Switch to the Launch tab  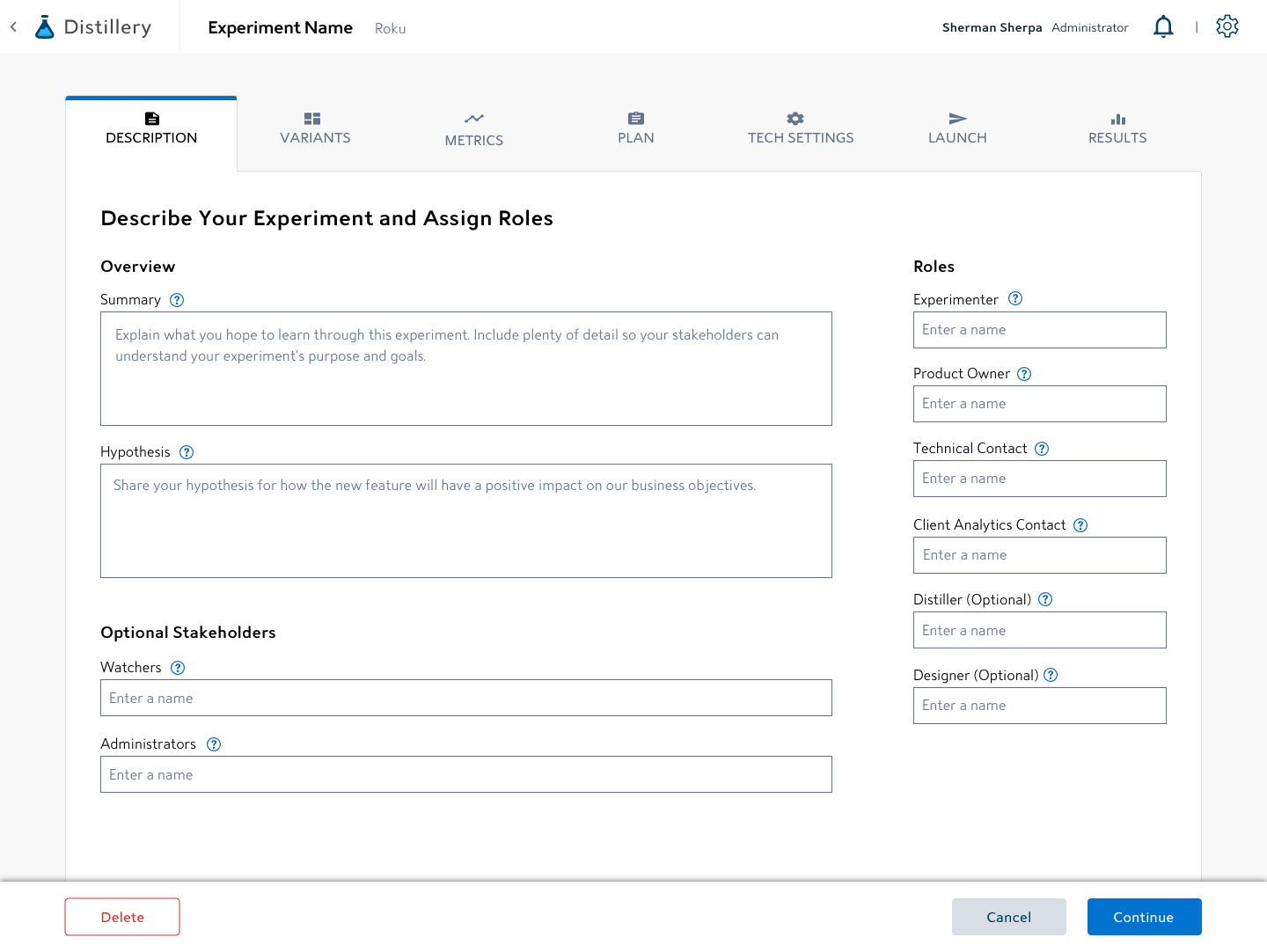click(x=957, y=129)
